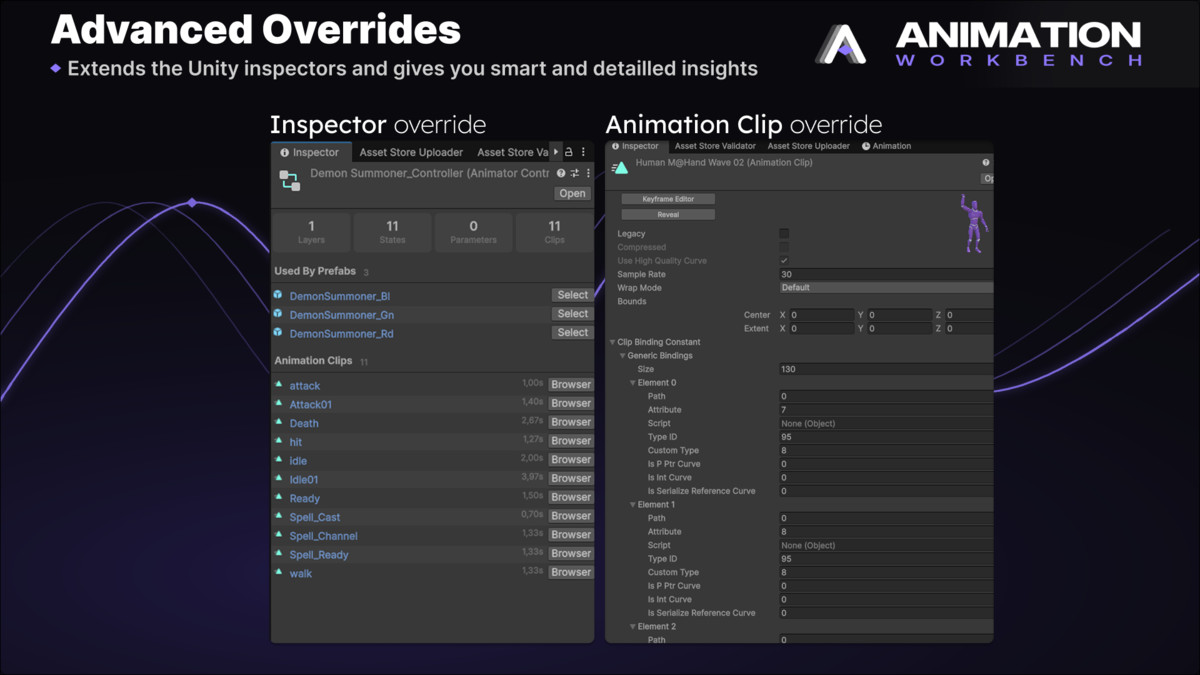Open the controller header three-dot menu
1200x675 pixels.
[588, 174]
